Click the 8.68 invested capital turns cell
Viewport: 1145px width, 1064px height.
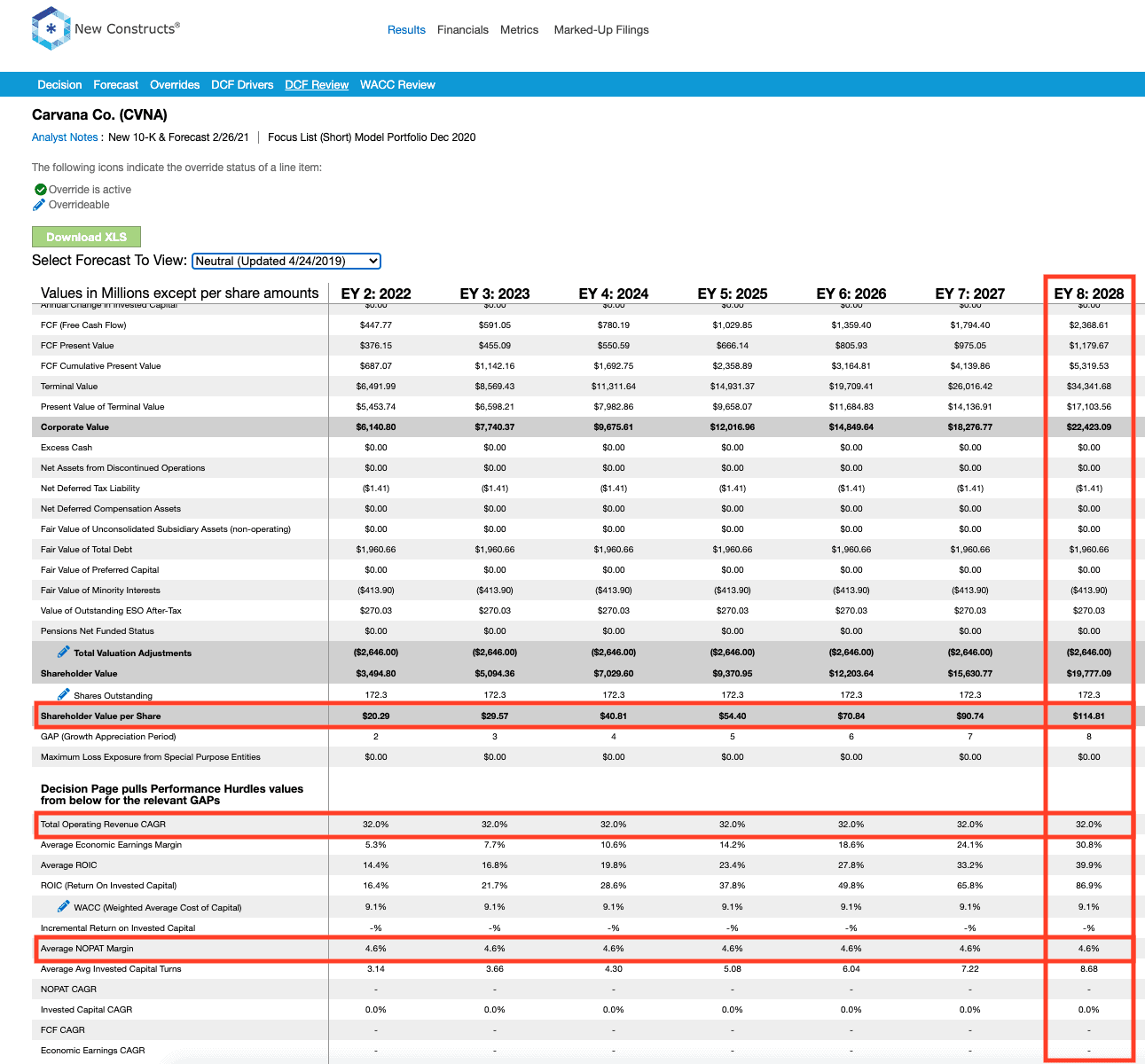pos(1089,969)
